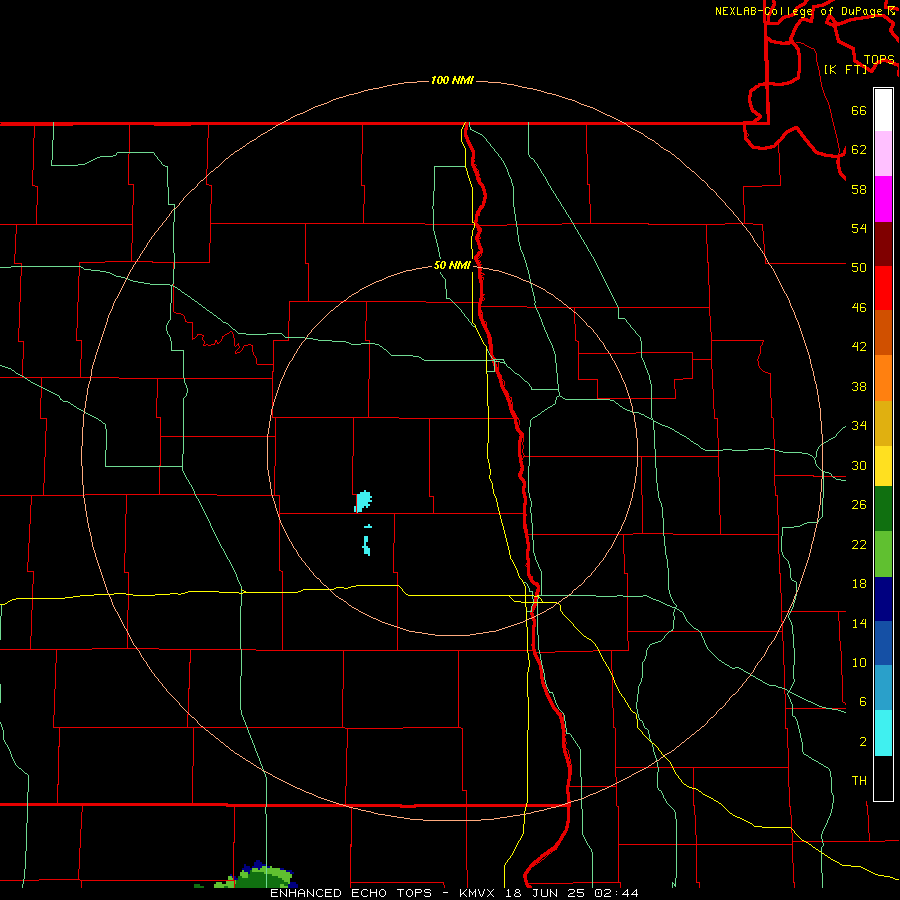
Task: Select the dark green 30 K FT swatch
Action: (883, 509)
